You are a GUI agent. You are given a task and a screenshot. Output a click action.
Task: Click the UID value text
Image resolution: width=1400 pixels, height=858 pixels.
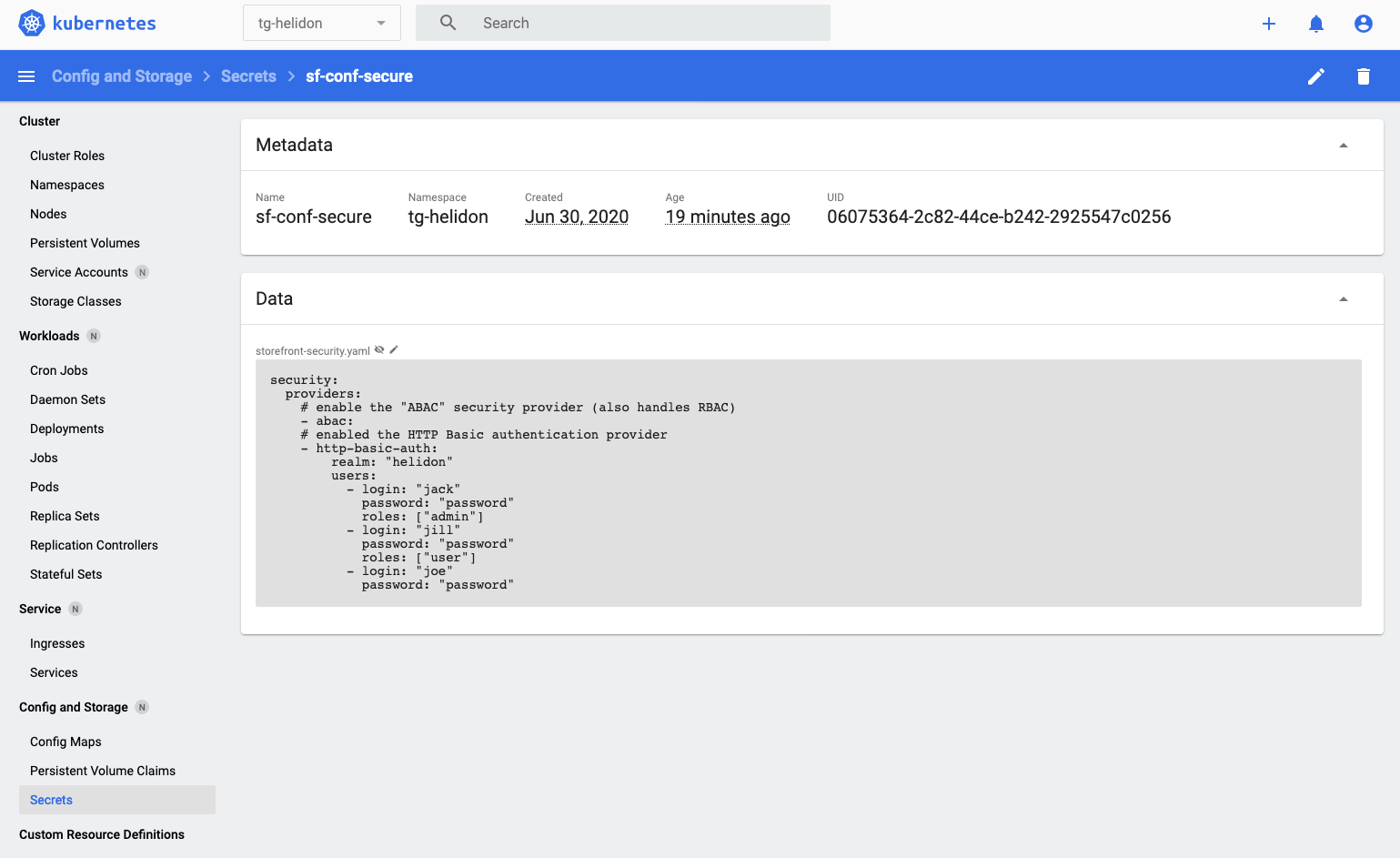pos(999,217)
